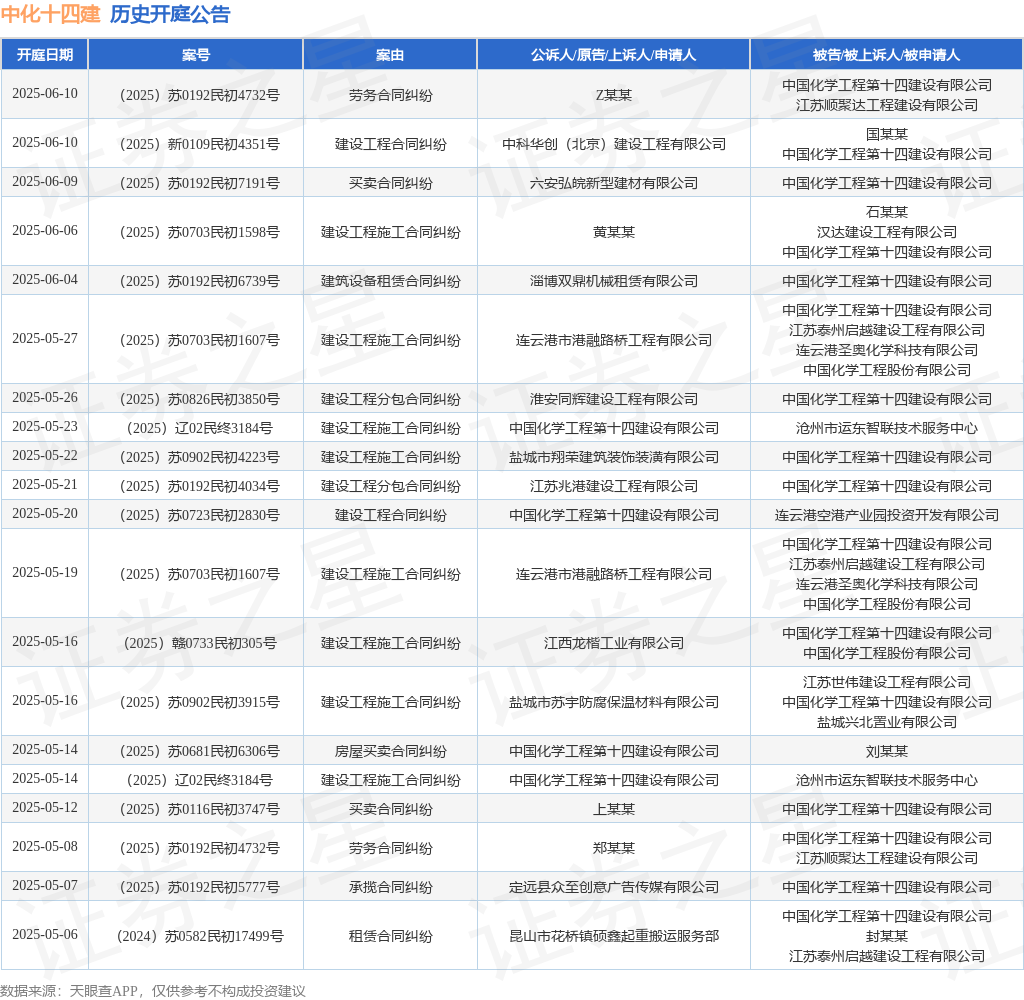Image resolution: width=1024 pixels, height=1000 pixels.
Task: Click defendant "盐城兴北置业有限公司"
Action: point(887,722)
